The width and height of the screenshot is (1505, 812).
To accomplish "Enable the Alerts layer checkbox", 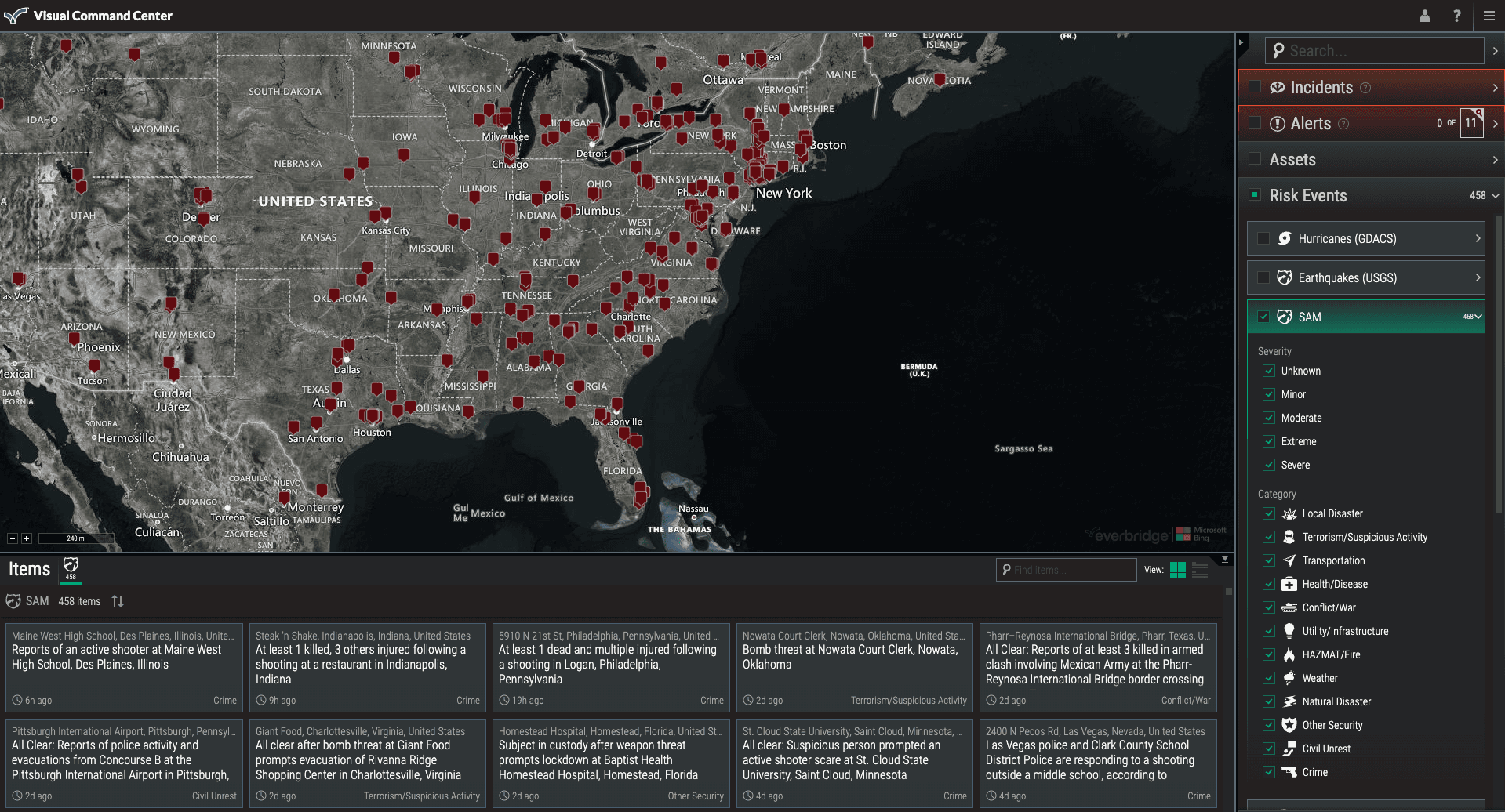I will tap(1255, 123).
